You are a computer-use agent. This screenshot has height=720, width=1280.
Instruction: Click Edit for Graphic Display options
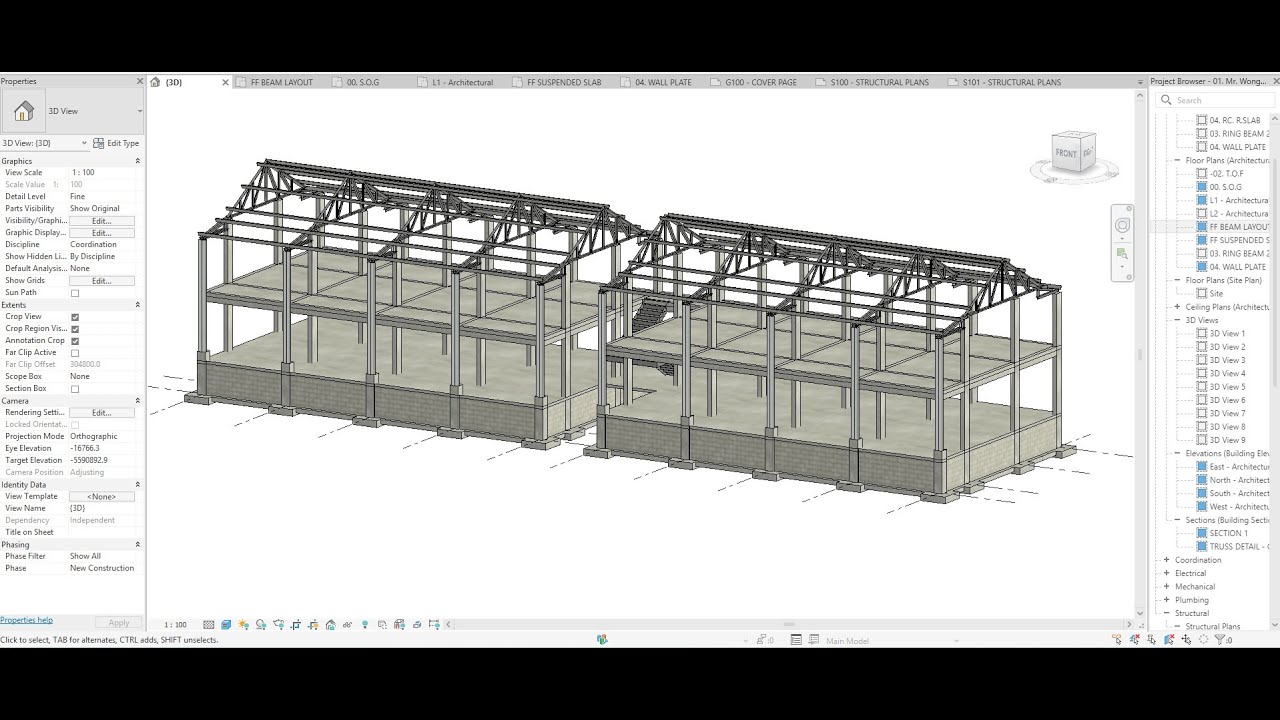click(x=101, y=233)
